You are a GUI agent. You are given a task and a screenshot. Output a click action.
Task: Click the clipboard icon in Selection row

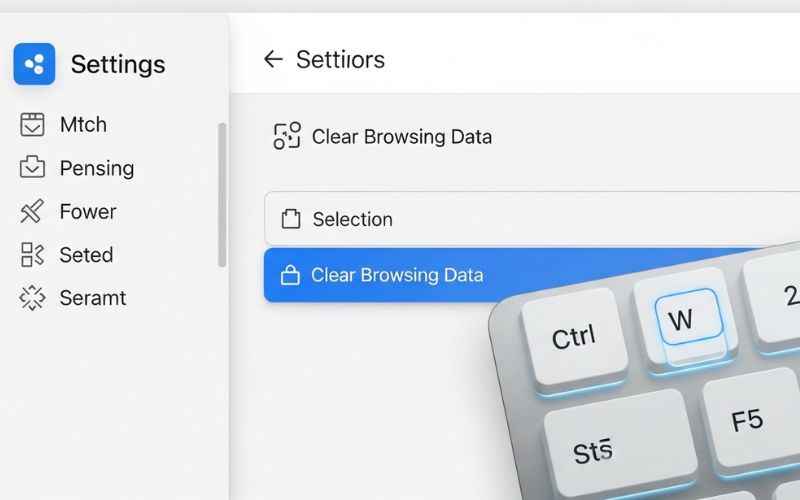point(291,219)
